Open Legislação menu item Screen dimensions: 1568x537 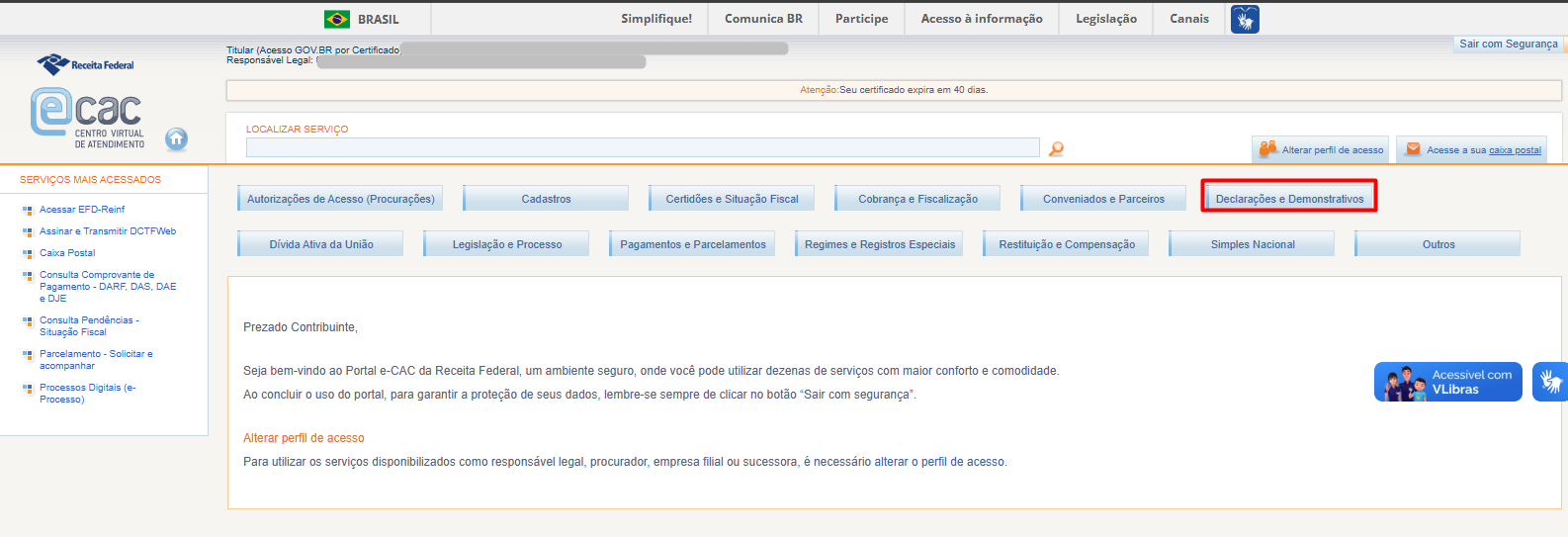[x=1106, y=19]
